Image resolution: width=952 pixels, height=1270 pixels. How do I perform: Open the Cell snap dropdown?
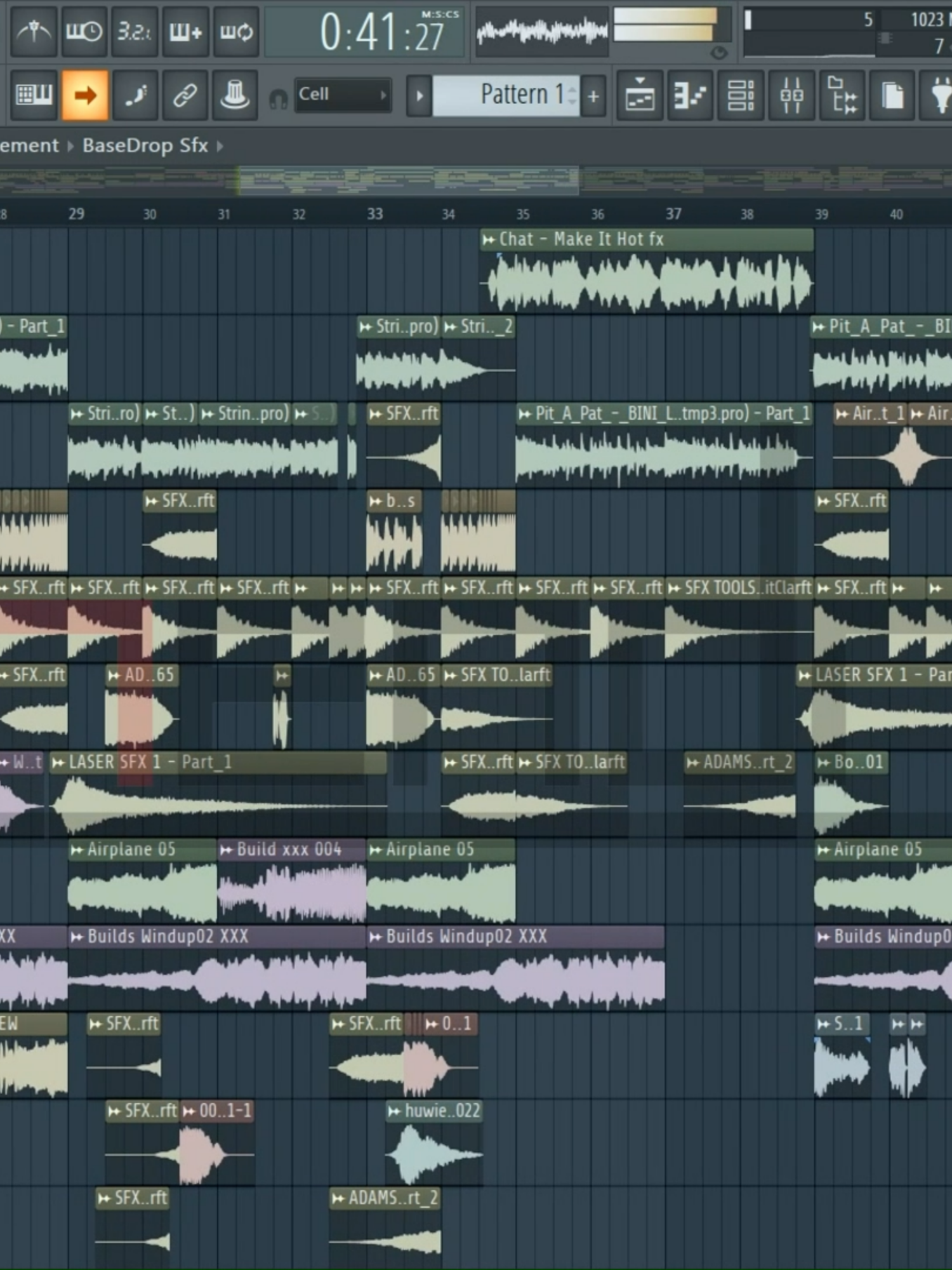343,95
